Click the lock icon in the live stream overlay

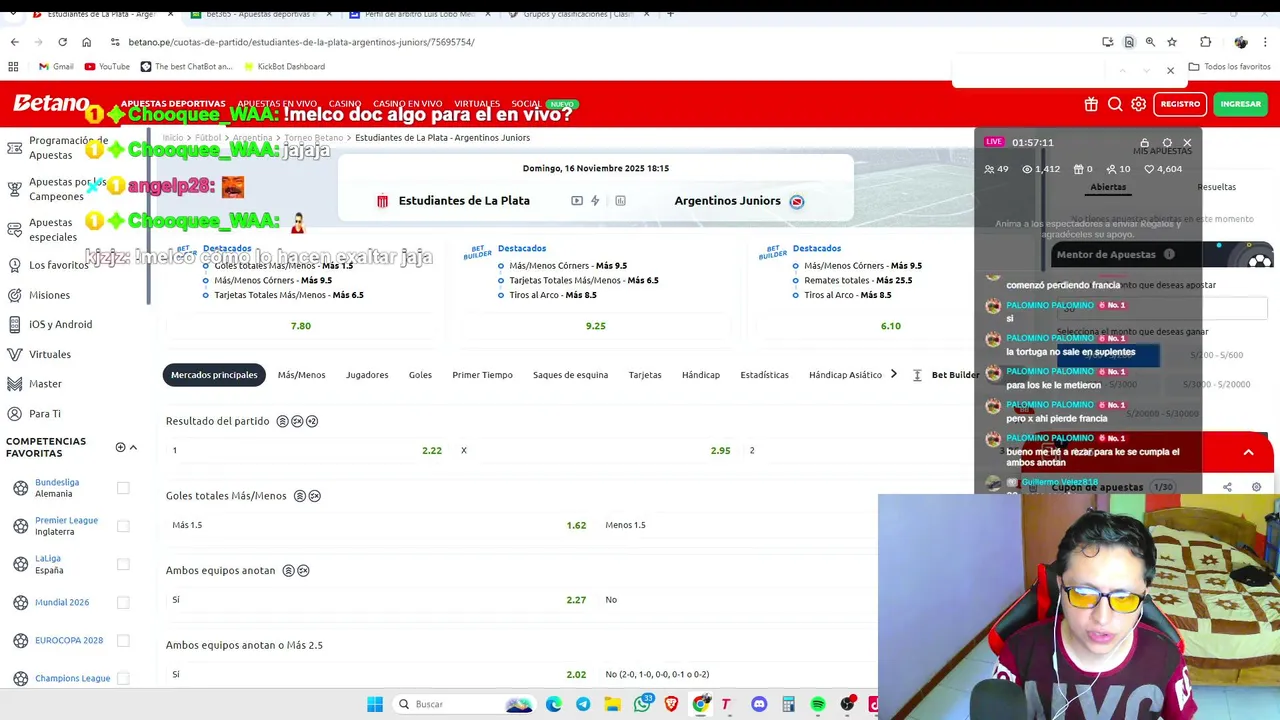1144,143
